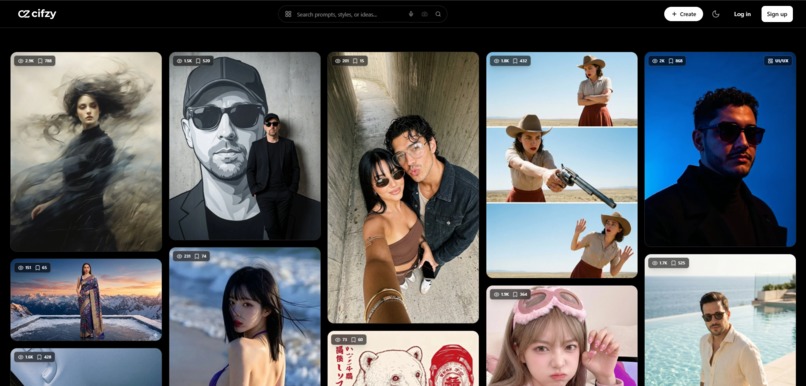Click views eye icon on illustrated cap man card
This screenshot has height=386, width=806.
179,61
